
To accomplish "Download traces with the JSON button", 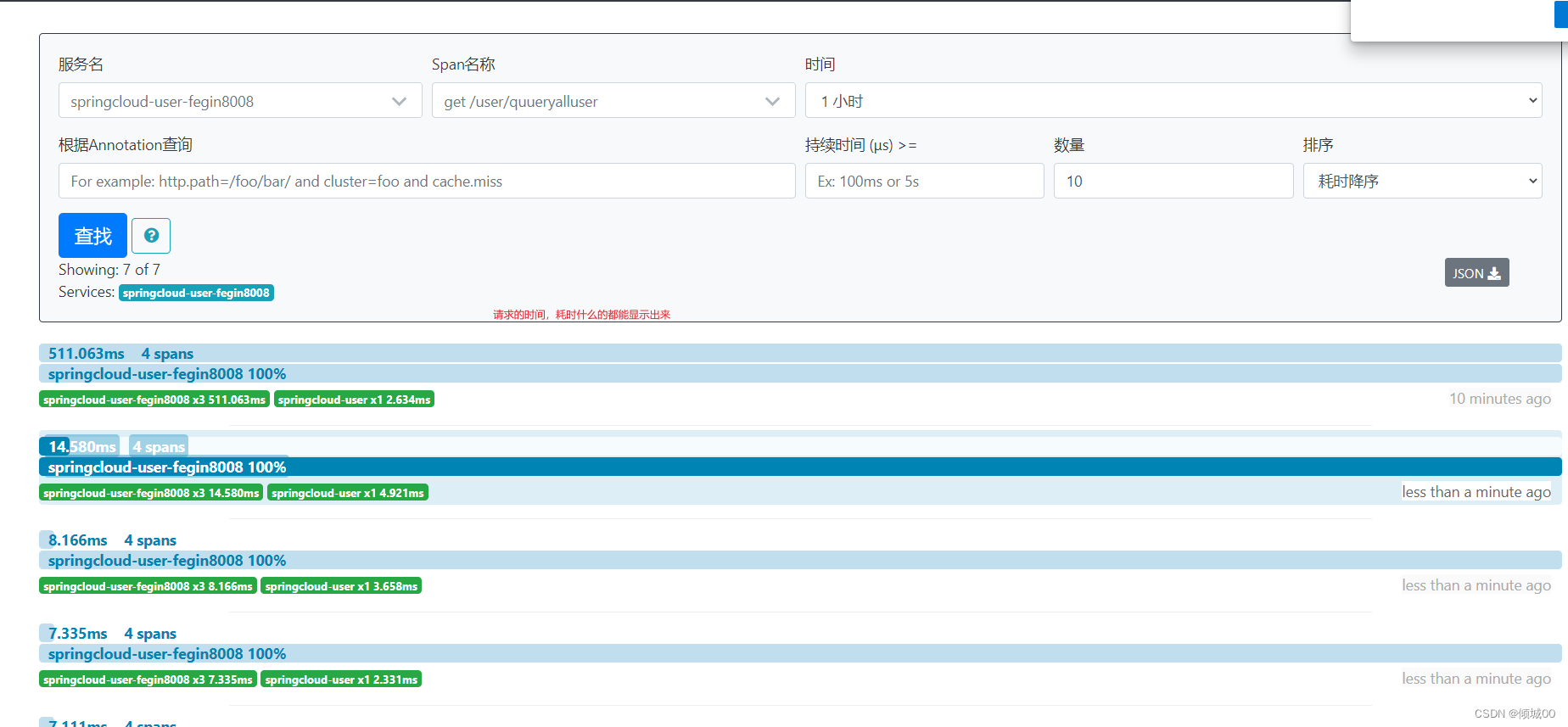I will point(1476,273).
